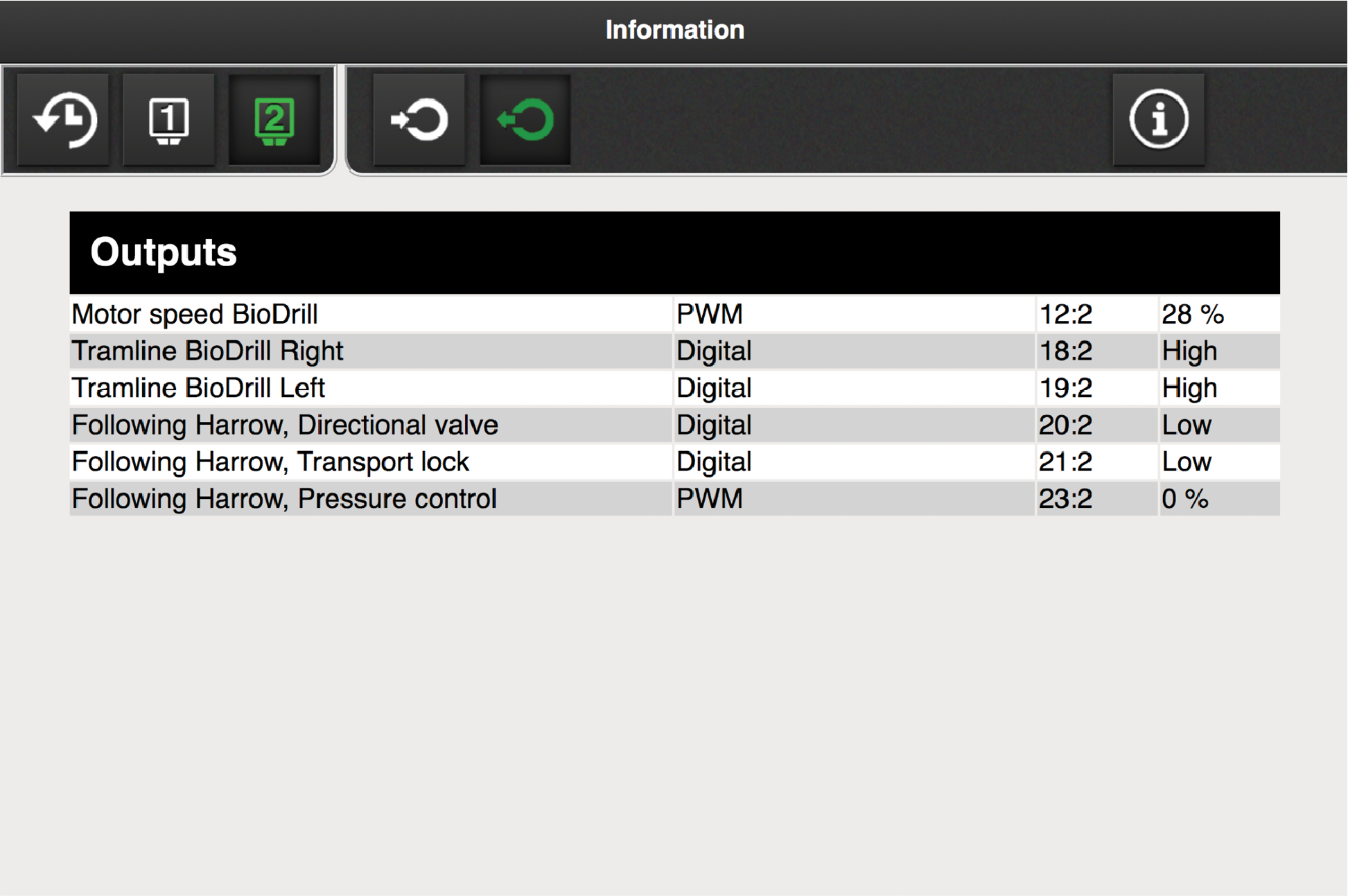Screen dimensions: 1348x896
Task: Click the Information title bar
Action: 674,30
